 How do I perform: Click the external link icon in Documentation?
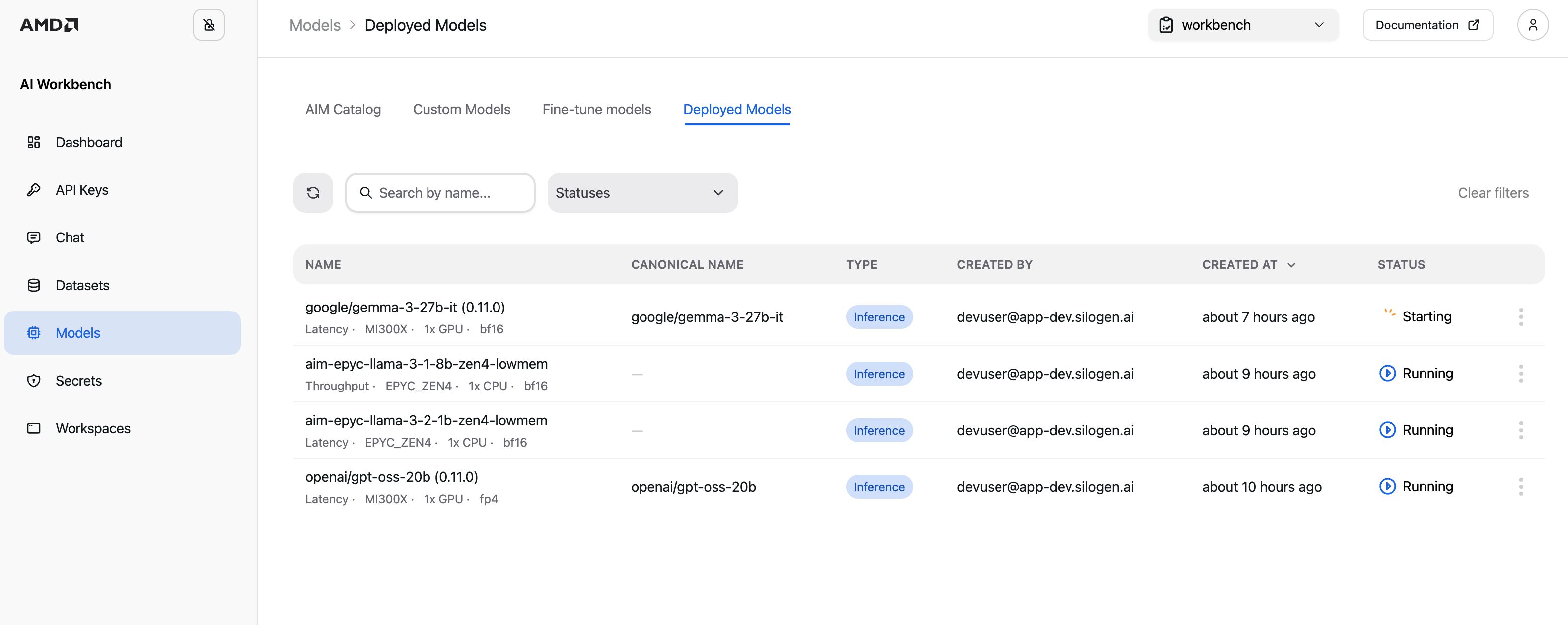click(x=1474, y=25)
